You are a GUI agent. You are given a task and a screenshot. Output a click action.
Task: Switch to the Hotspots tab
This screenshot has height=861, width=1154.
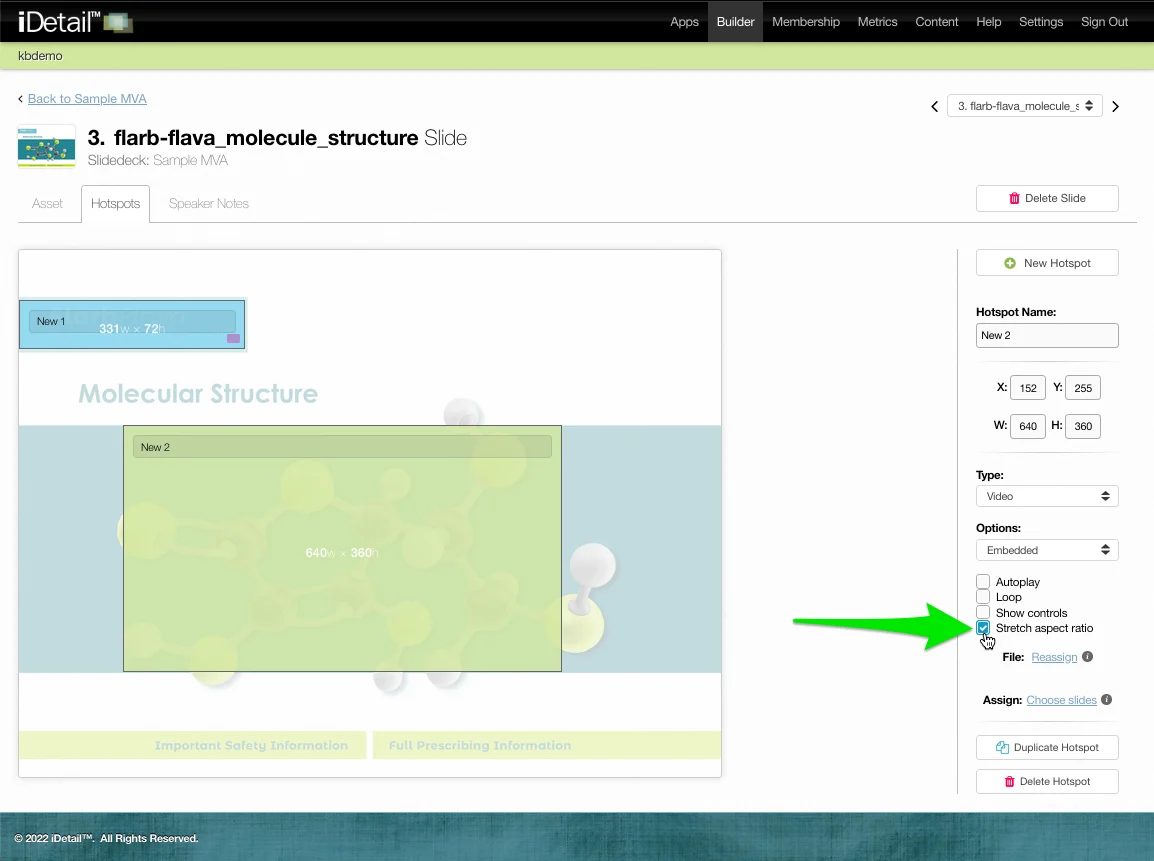(116, 203)
